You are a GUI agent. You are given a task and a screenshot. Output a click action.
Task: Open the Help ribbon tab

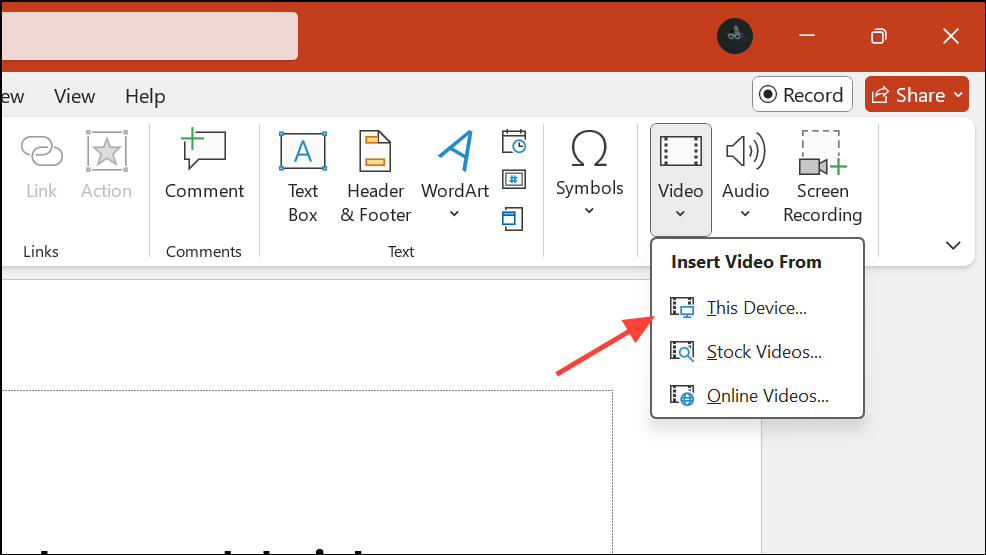[145, 96]
